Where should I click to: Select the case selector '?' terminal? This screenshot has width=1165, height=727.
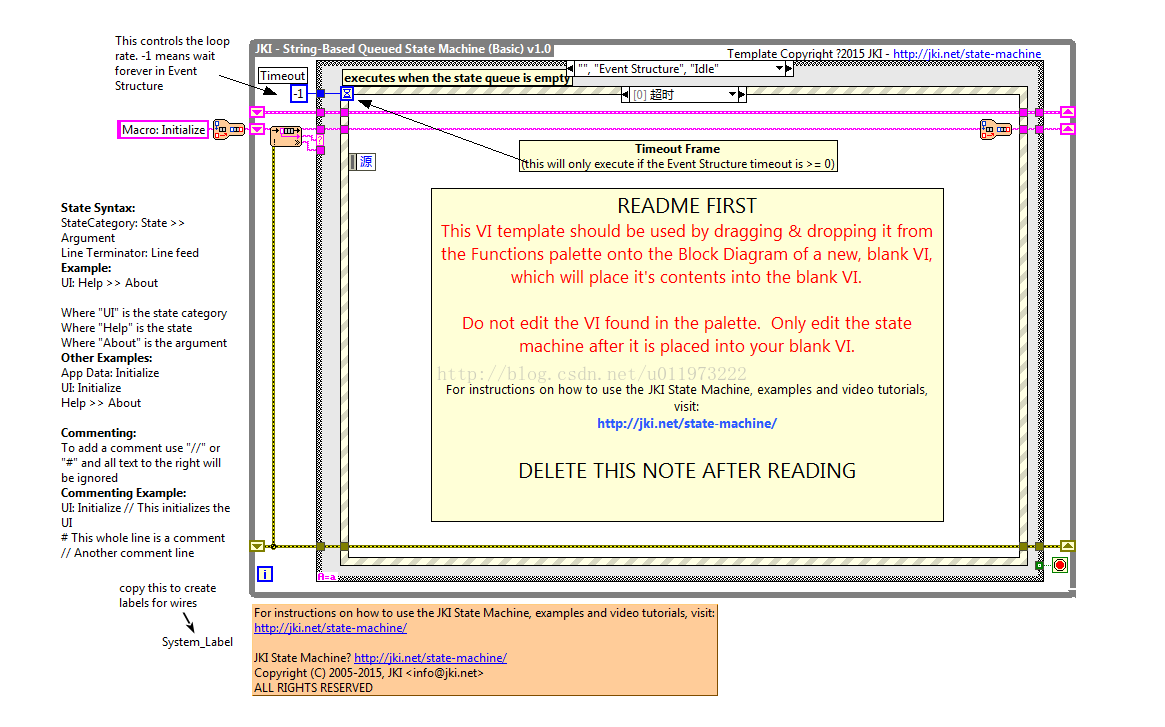320,139
